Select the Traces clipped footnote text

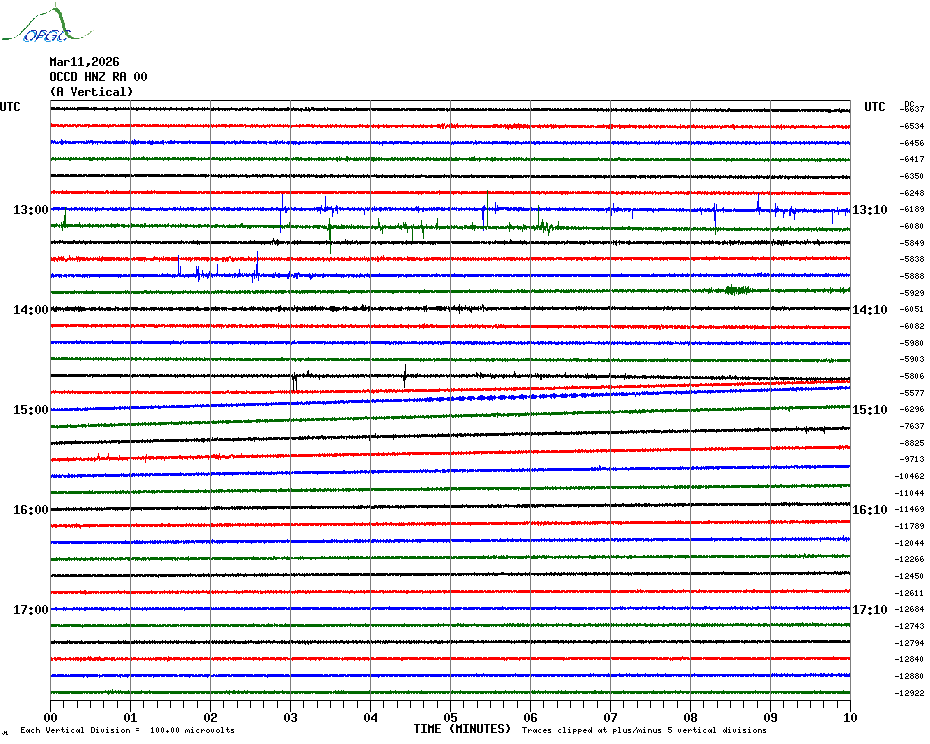pyautogui.click(x=644, y=731)
